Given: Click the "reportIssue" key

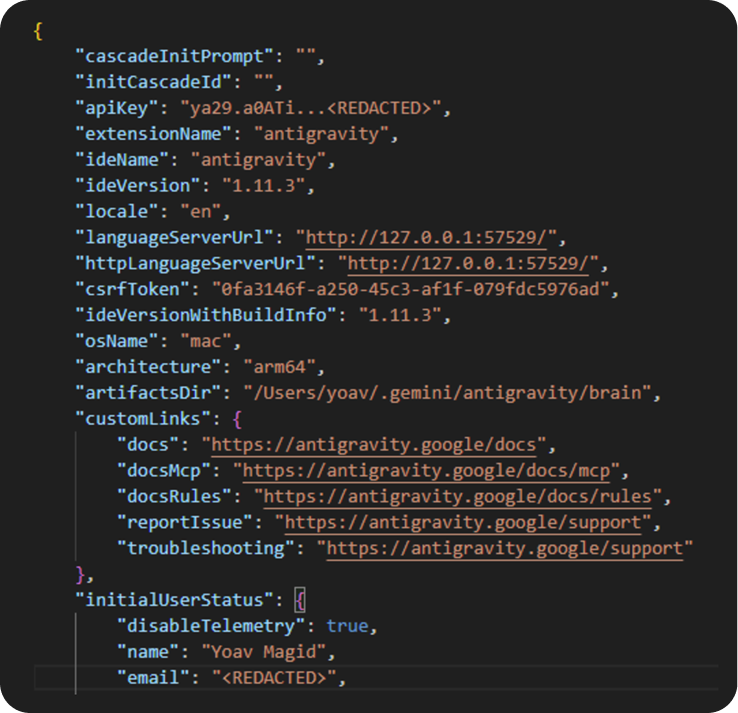Looking at the screenshot, I should pos(185,522).
